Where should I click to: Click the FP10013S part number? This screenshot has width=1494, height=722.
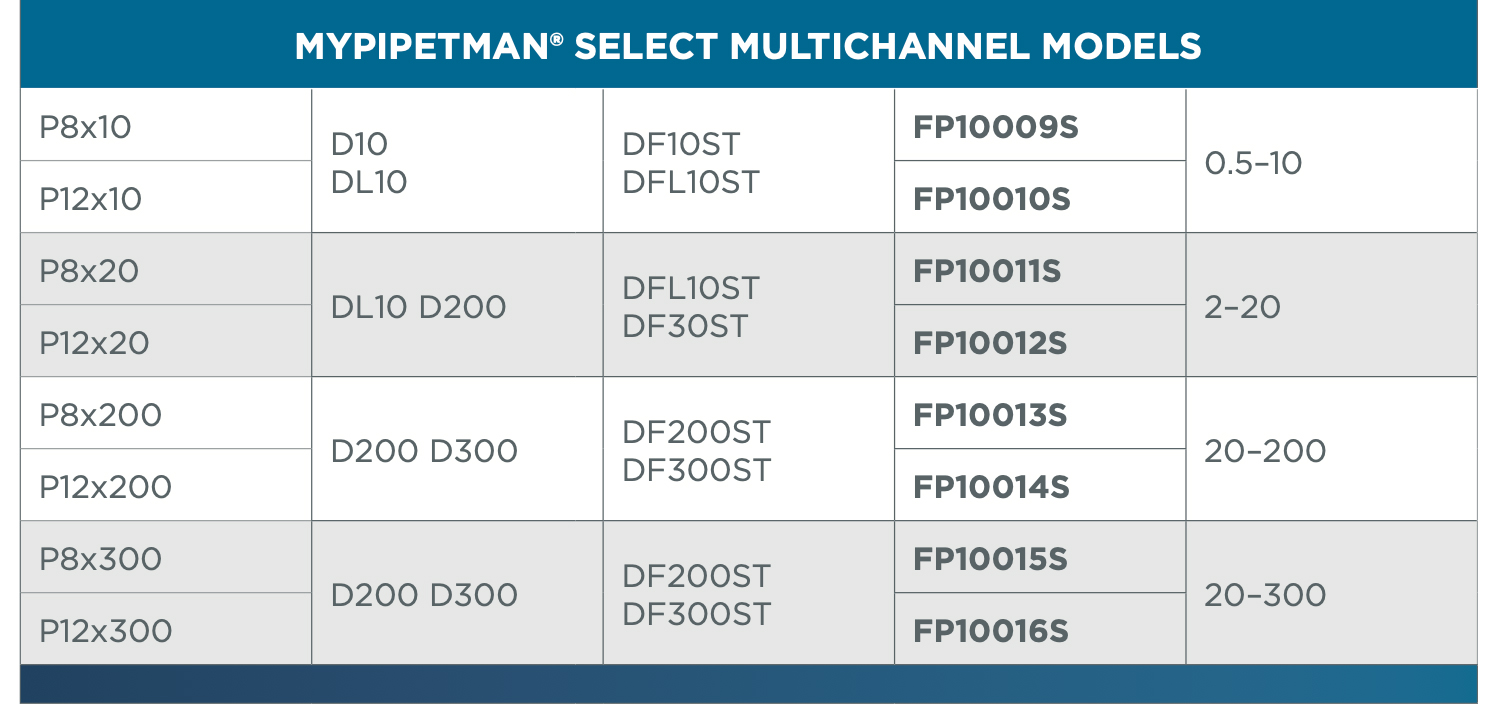(989, 415)
